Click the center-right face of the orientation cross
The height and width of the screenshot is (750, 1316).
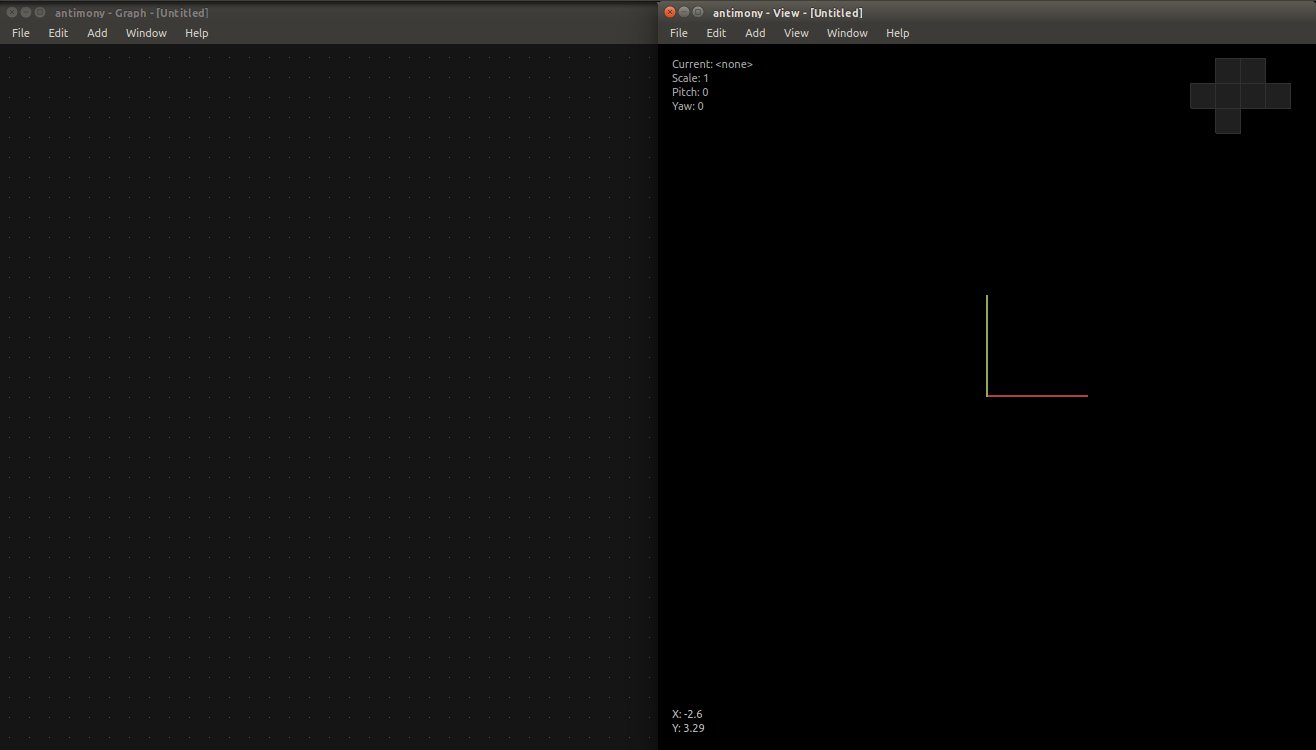click(1253, 96)
